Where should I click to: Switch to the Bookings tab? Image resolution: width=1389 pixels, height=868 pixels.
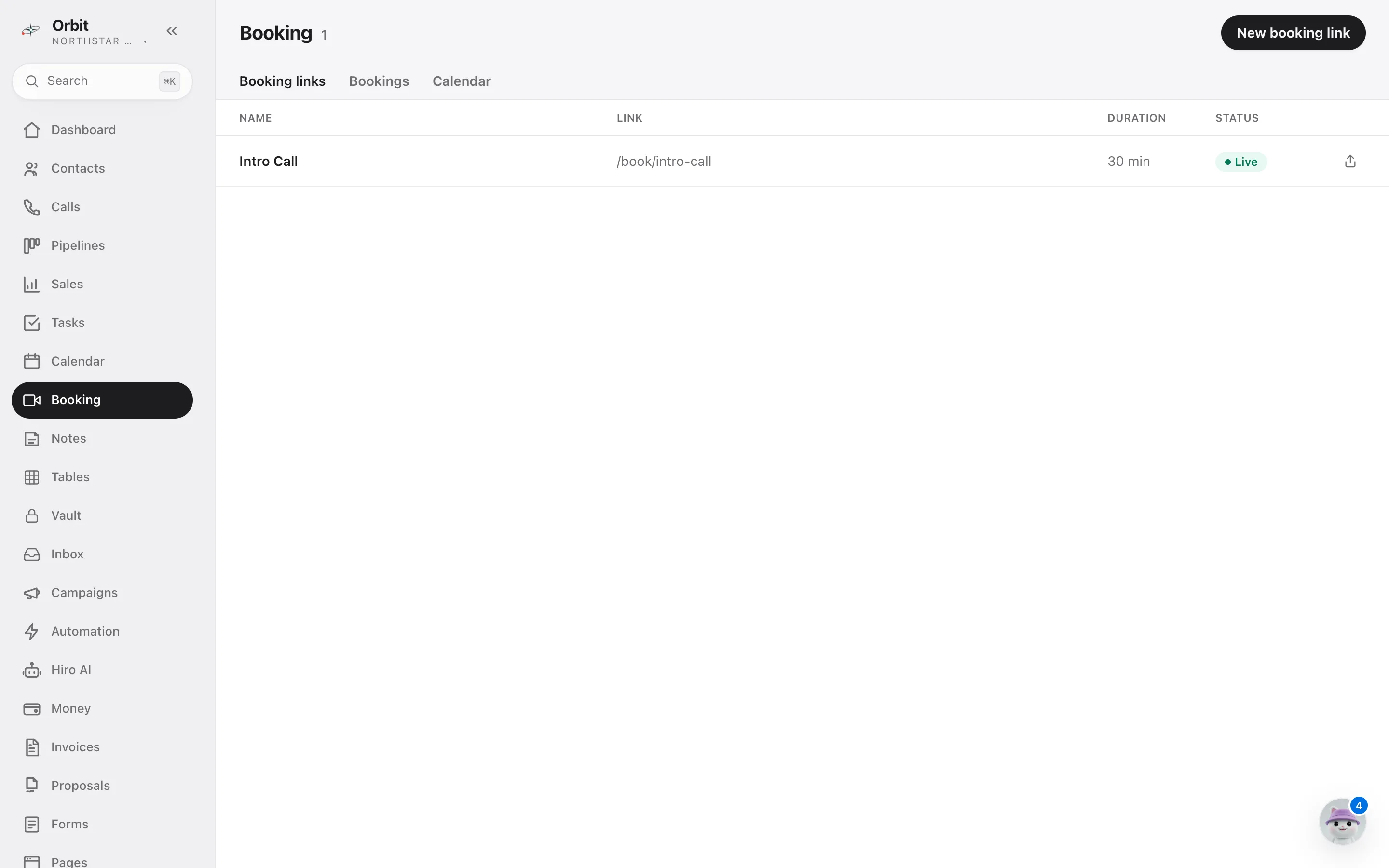click(x=379, y=81)
